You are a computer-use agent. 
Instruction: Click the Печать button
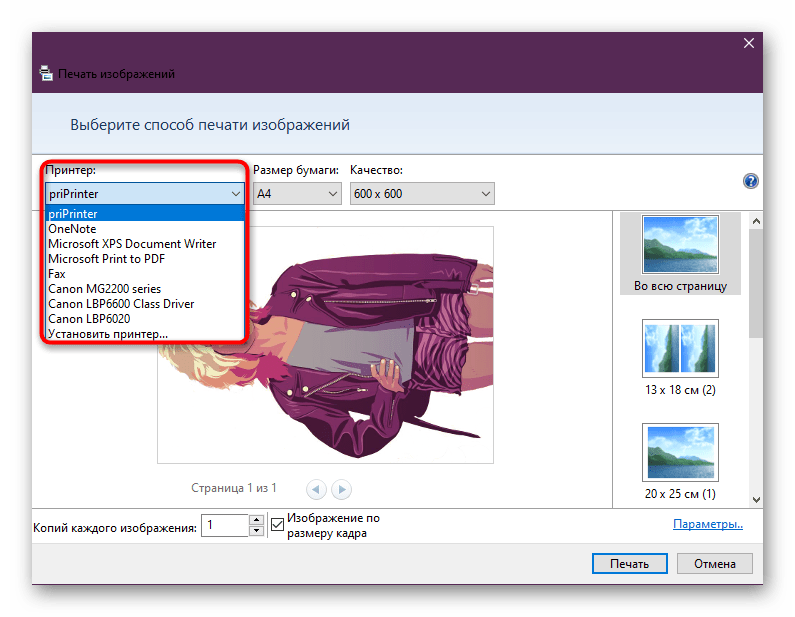point(630,564)
